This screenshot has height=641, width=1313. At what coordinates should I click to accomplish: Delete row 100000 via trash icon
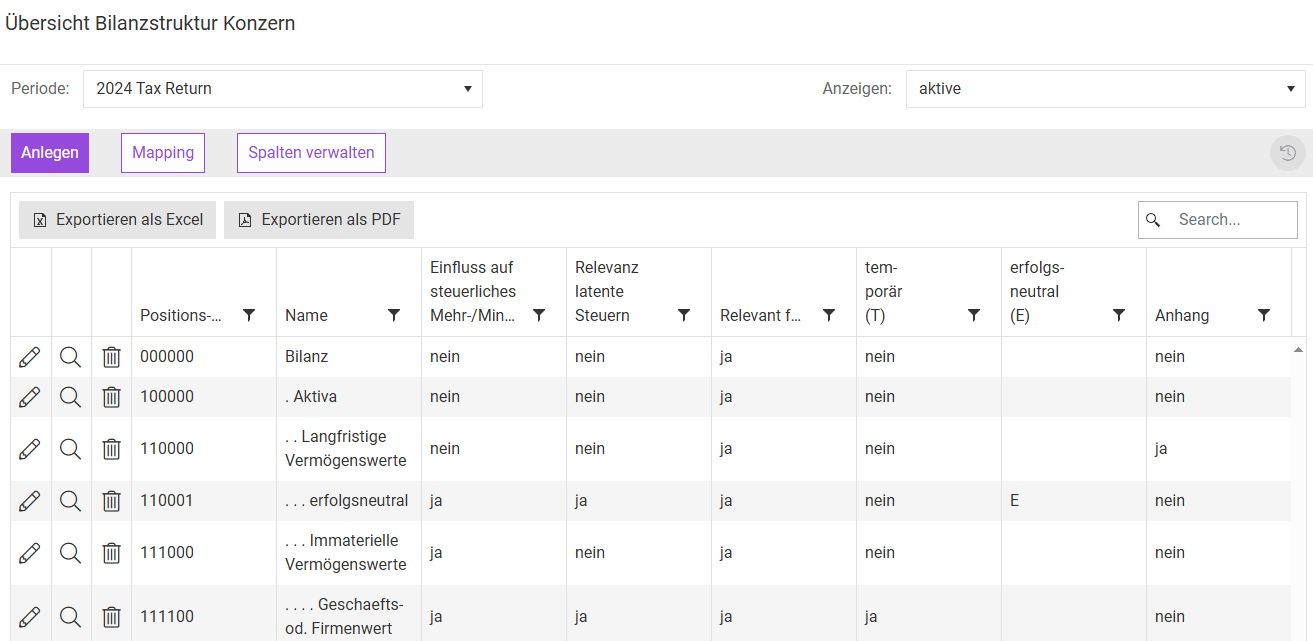112,397
